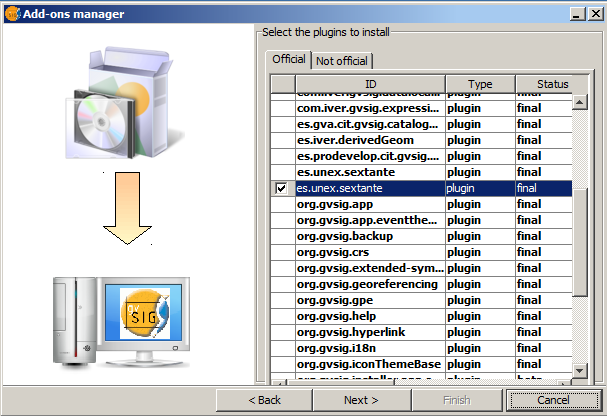The width and height of the screenshot is (607, 416).
Task: Cancel the add-ons installation
Action: (551, 400)
